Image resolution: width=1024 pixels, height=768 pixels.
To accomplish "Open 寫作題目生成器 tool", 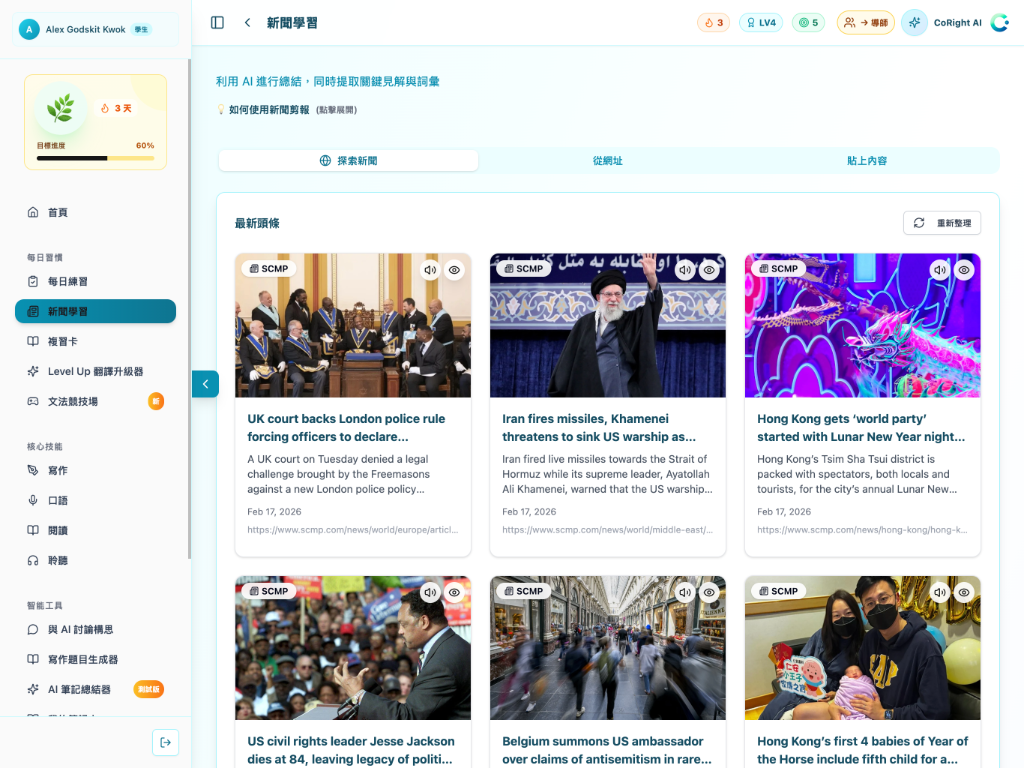I will [95, 660].
